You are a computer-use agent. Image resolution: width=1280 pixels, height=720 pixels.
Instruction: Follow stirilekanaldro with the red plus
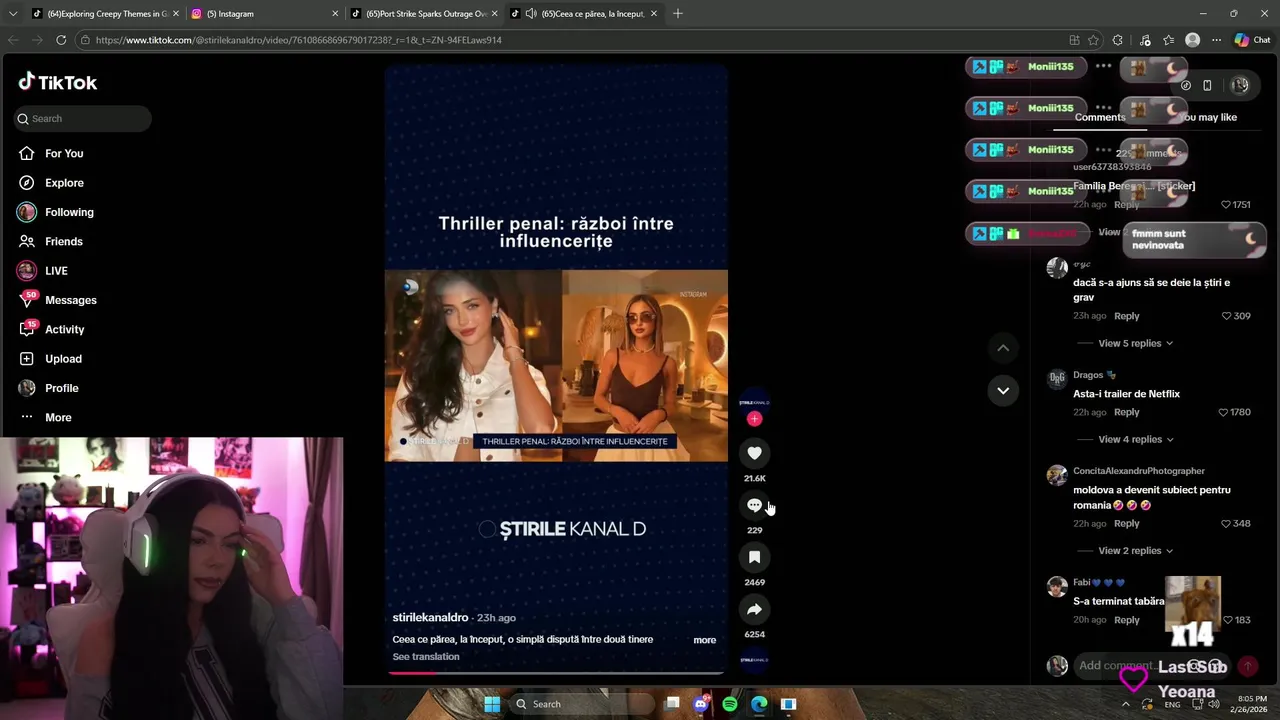point(754,419)
